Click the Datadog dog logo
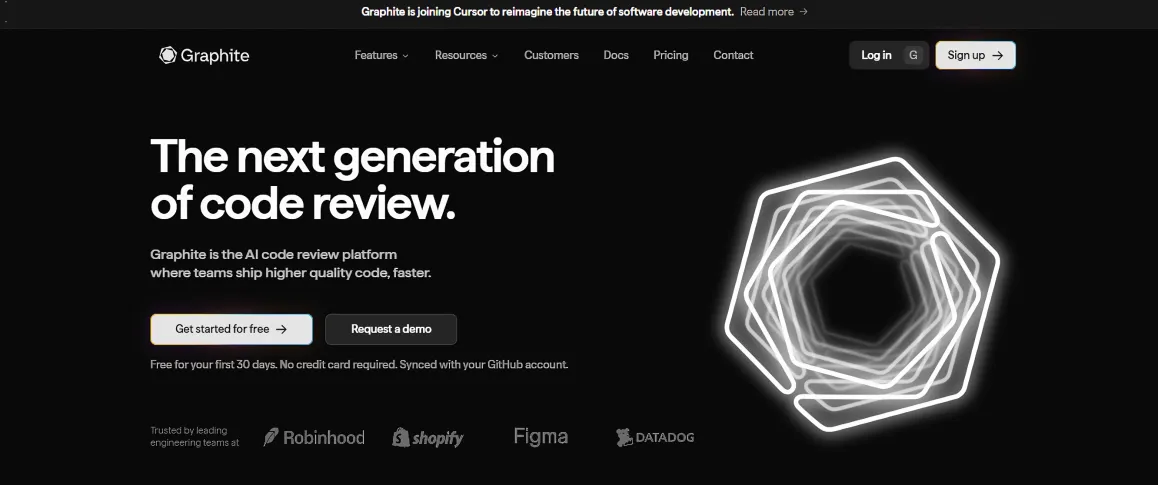The height and width of the screenshot is (485, 1158). point(625,437)
